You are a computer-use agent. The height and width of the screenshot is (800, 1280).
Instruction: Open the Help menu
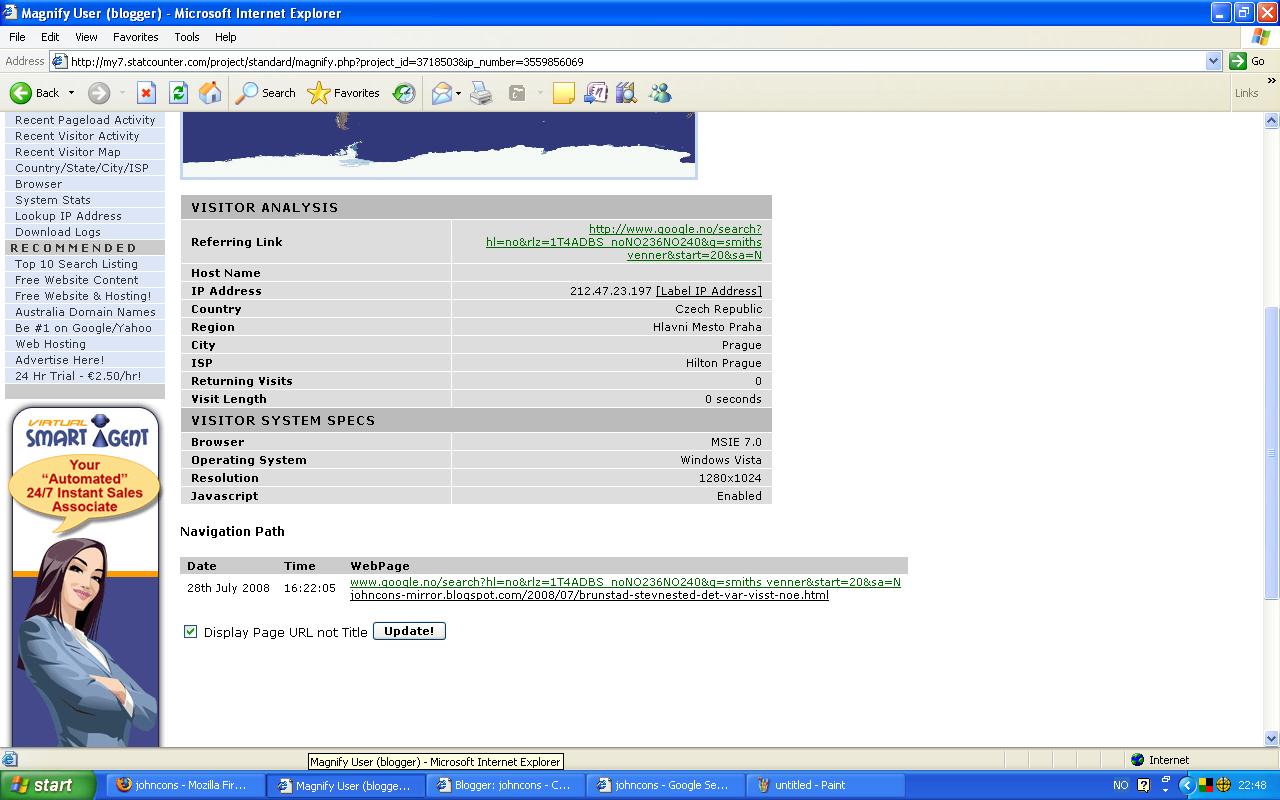click(225, 37)
